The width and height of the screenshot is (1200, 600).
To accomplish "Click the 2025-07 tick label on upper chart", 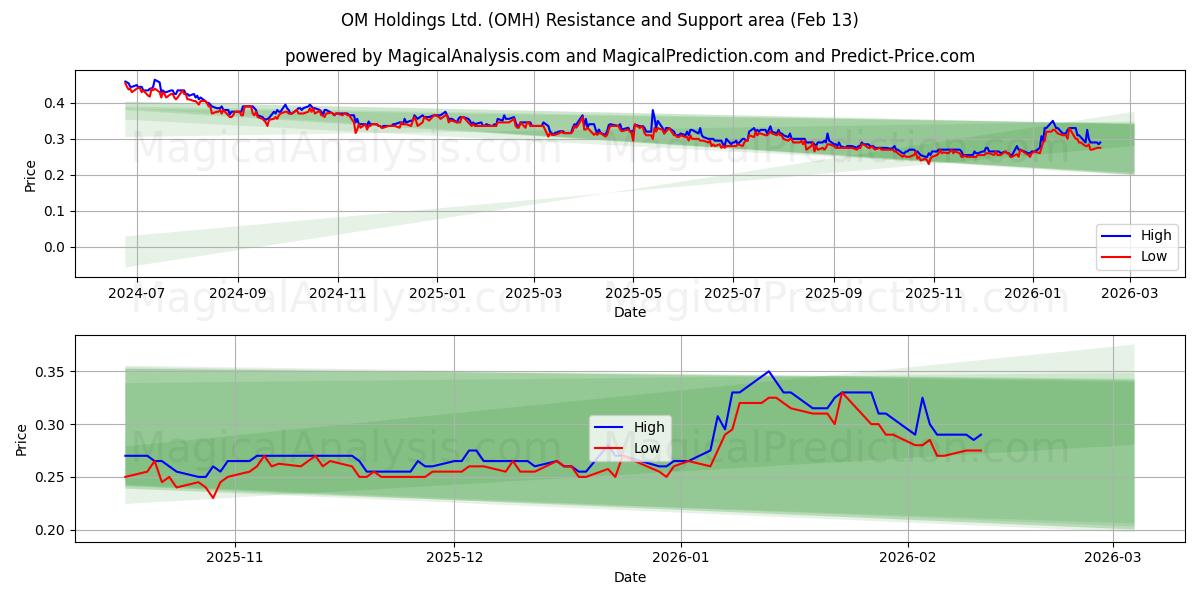I will click(732, 294).
